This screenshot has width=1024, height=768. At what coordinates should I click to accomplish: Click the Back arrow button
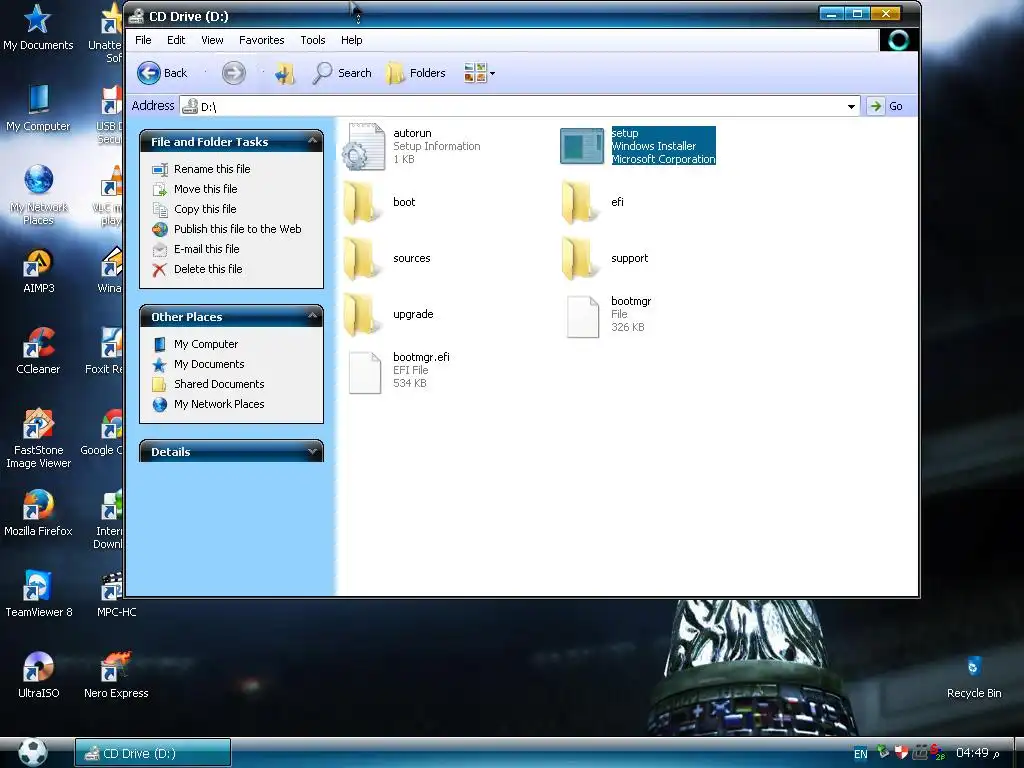(x=163, y=73)
